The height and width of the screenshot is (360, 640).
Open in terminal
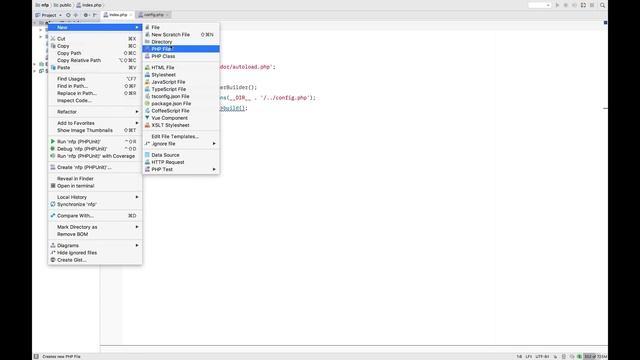95,186
